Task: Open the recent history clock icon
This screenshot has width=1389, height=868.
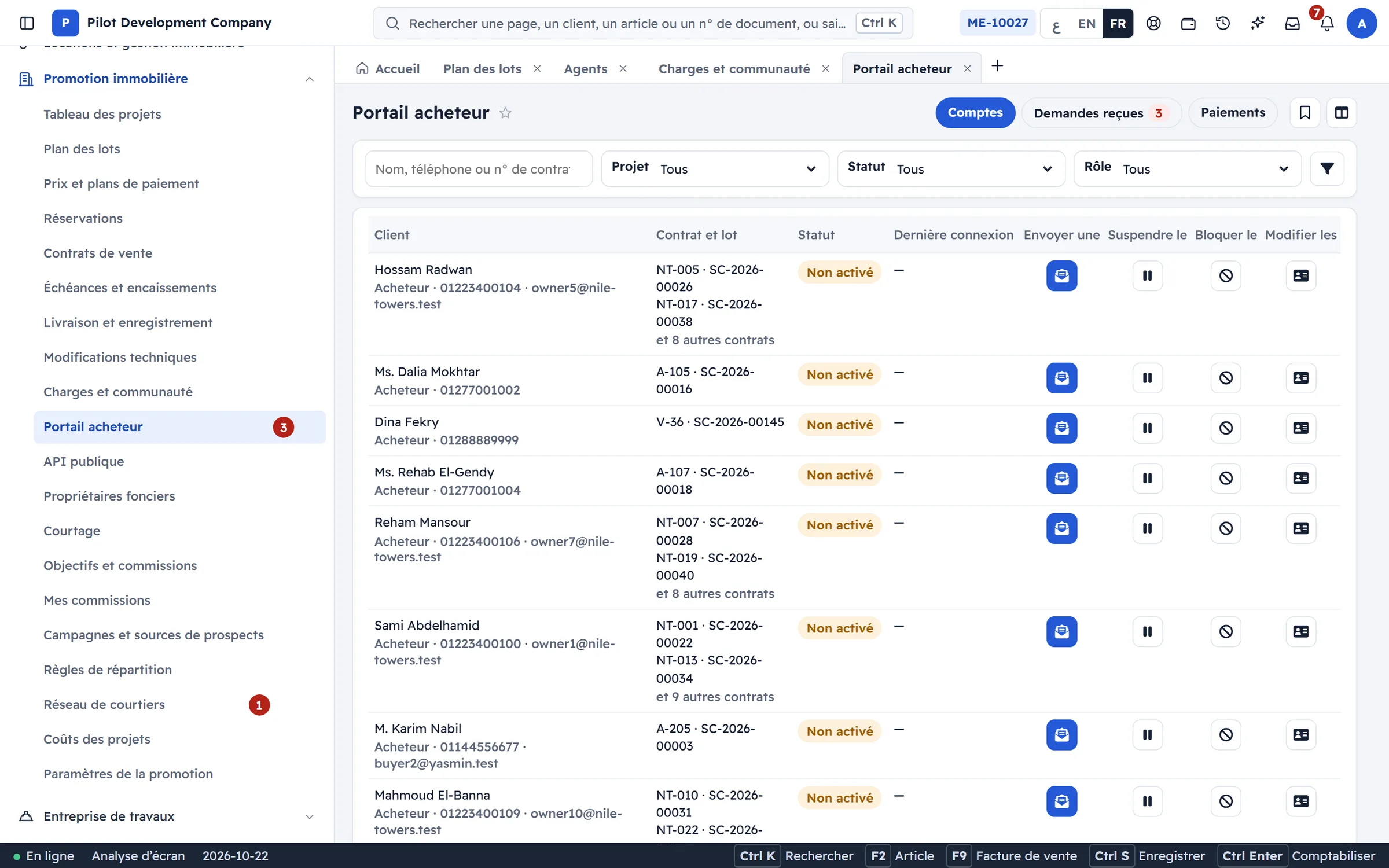Action: click(1223, 23)
